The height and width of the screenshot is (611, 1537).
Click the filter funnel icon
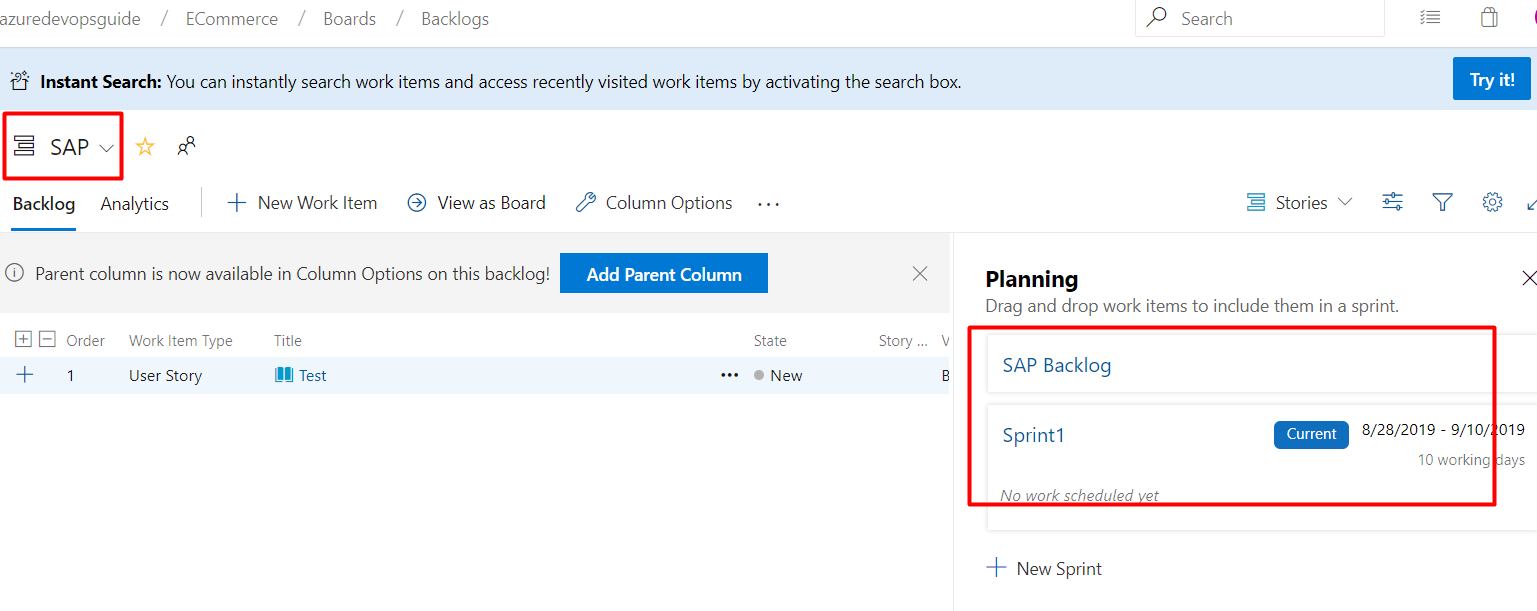(x=1442, y=203)
